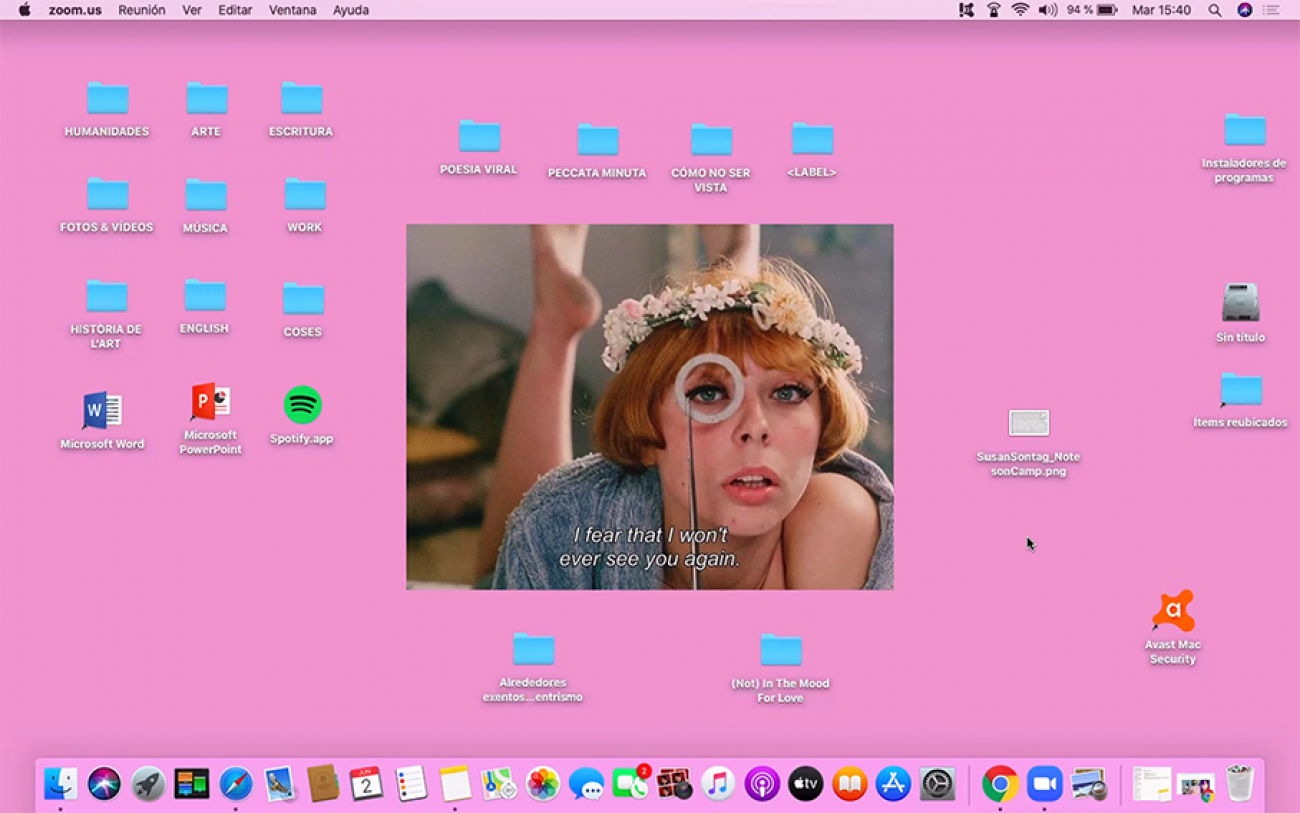The height and width of the screenshot is (813, 1300).
Task: Launch Google Chrome from the Dock
Action: pyautogui.click(x=1000, y=784)
